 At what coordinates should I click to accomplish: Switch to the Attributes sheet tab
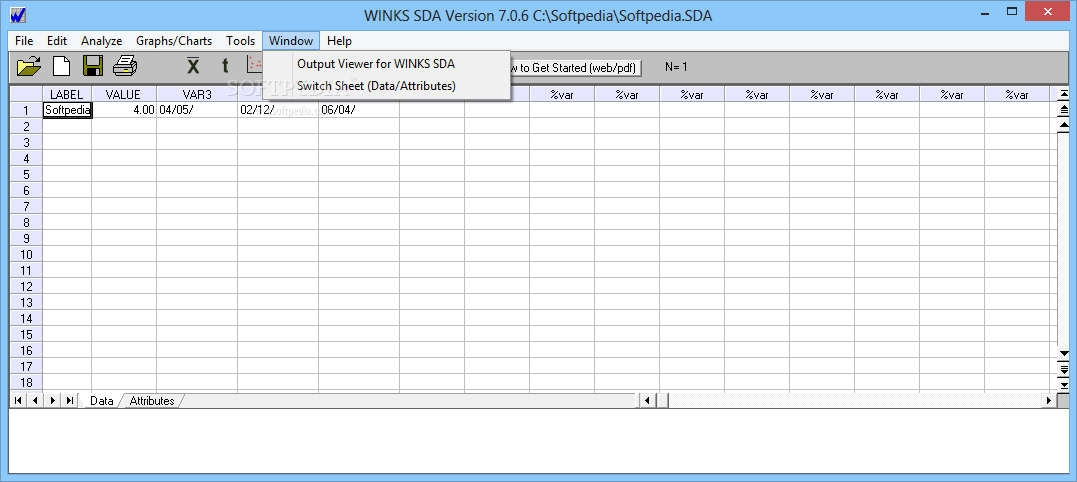tap(152, 401)
